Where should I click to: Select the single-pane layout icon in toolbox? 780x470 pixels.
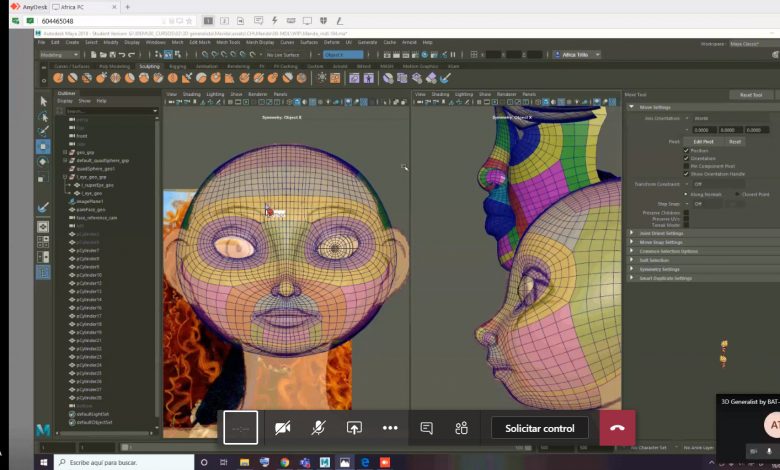pos(43,227)
